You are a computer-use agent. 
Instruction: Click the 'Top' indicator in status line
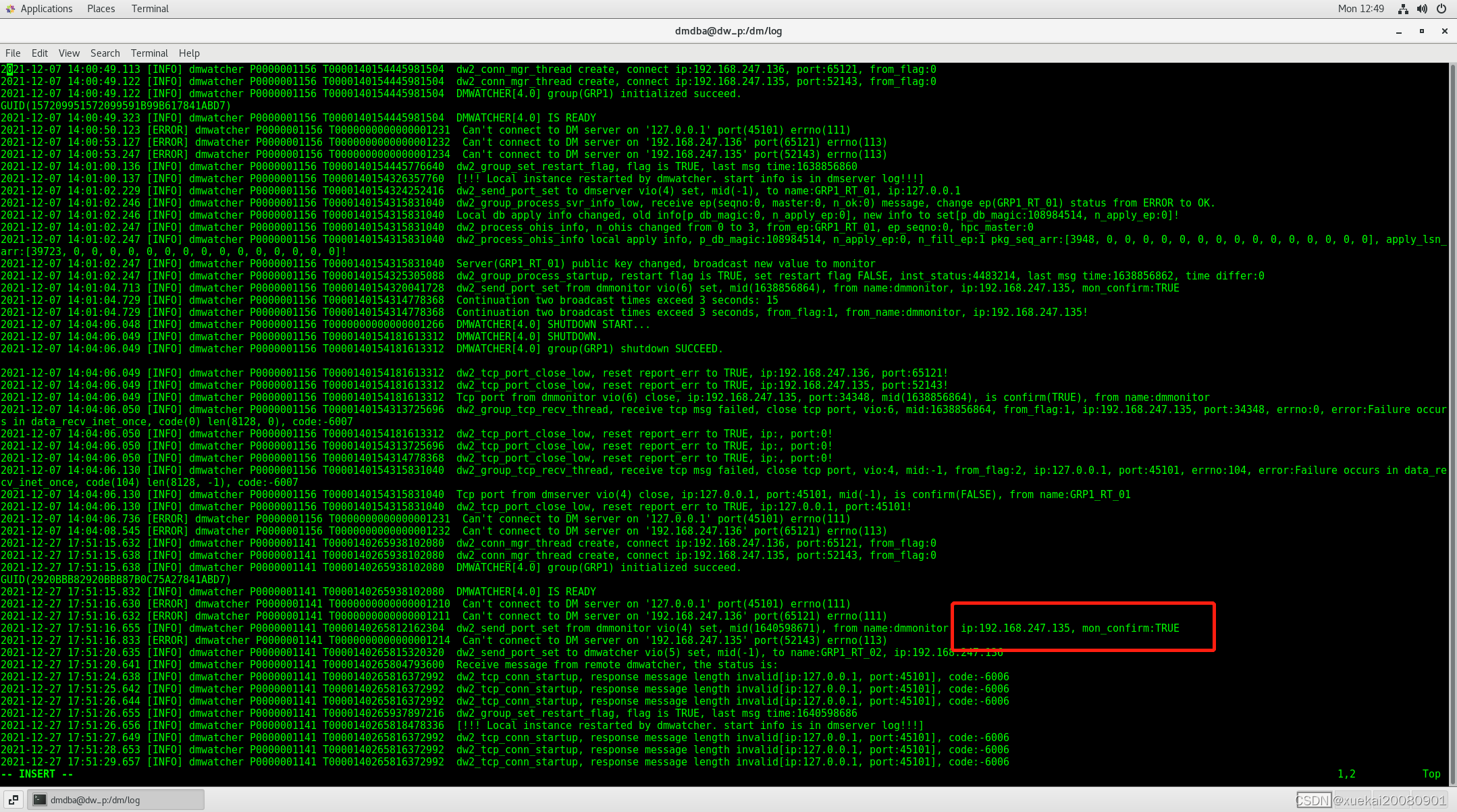1431,774
